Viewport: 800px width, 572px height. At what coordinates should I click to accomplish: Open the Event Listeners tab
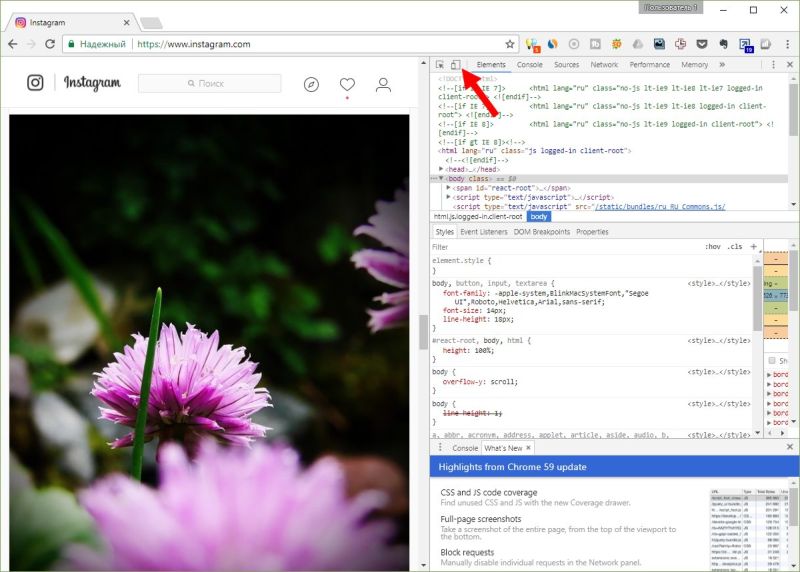point(484,232)
